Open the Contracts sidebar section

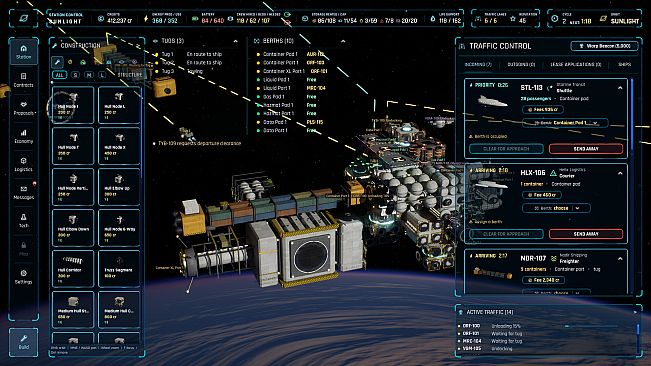tap(23, 80)
